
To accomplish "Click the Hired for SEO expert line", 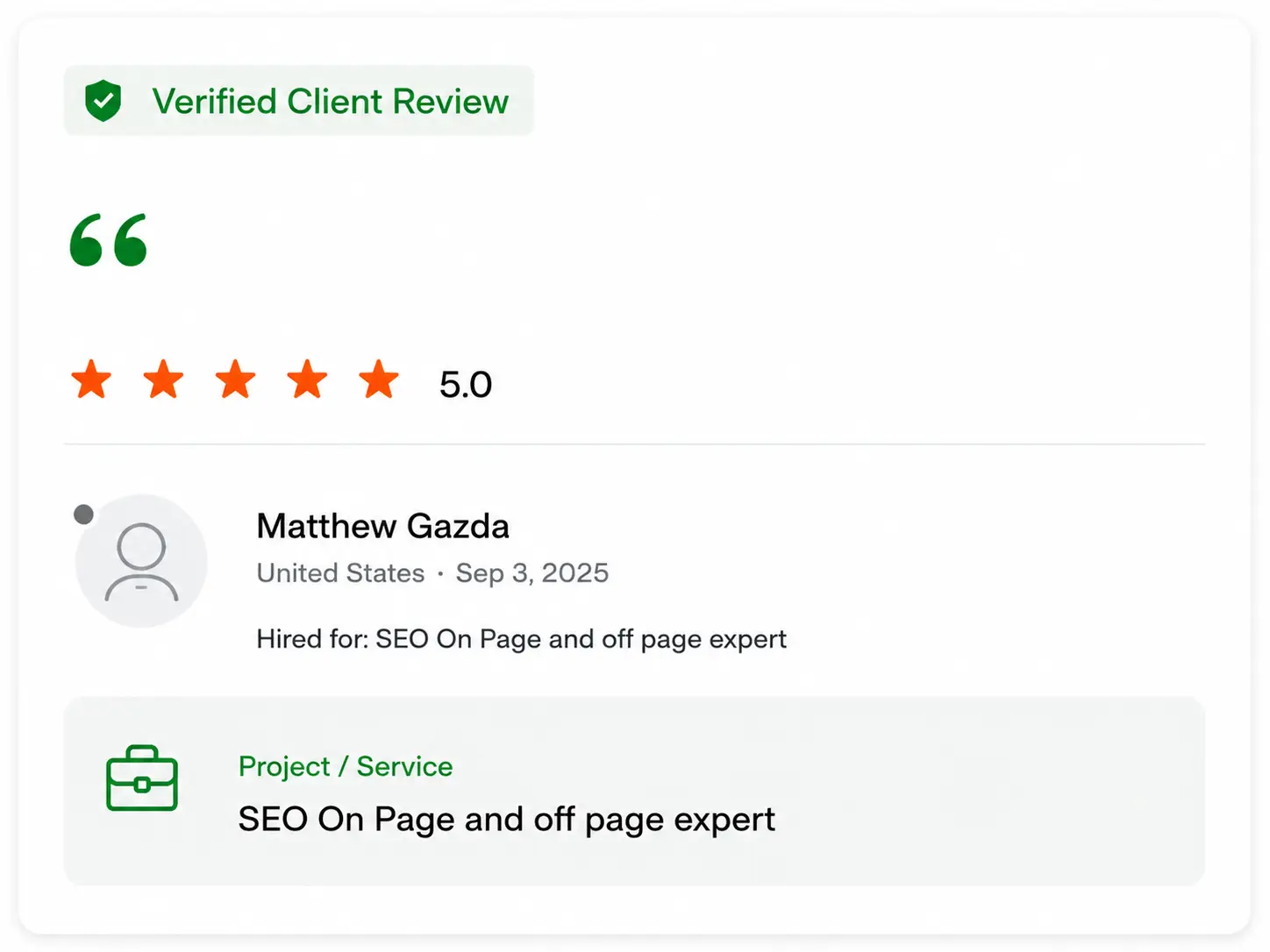I will (521, 639).
